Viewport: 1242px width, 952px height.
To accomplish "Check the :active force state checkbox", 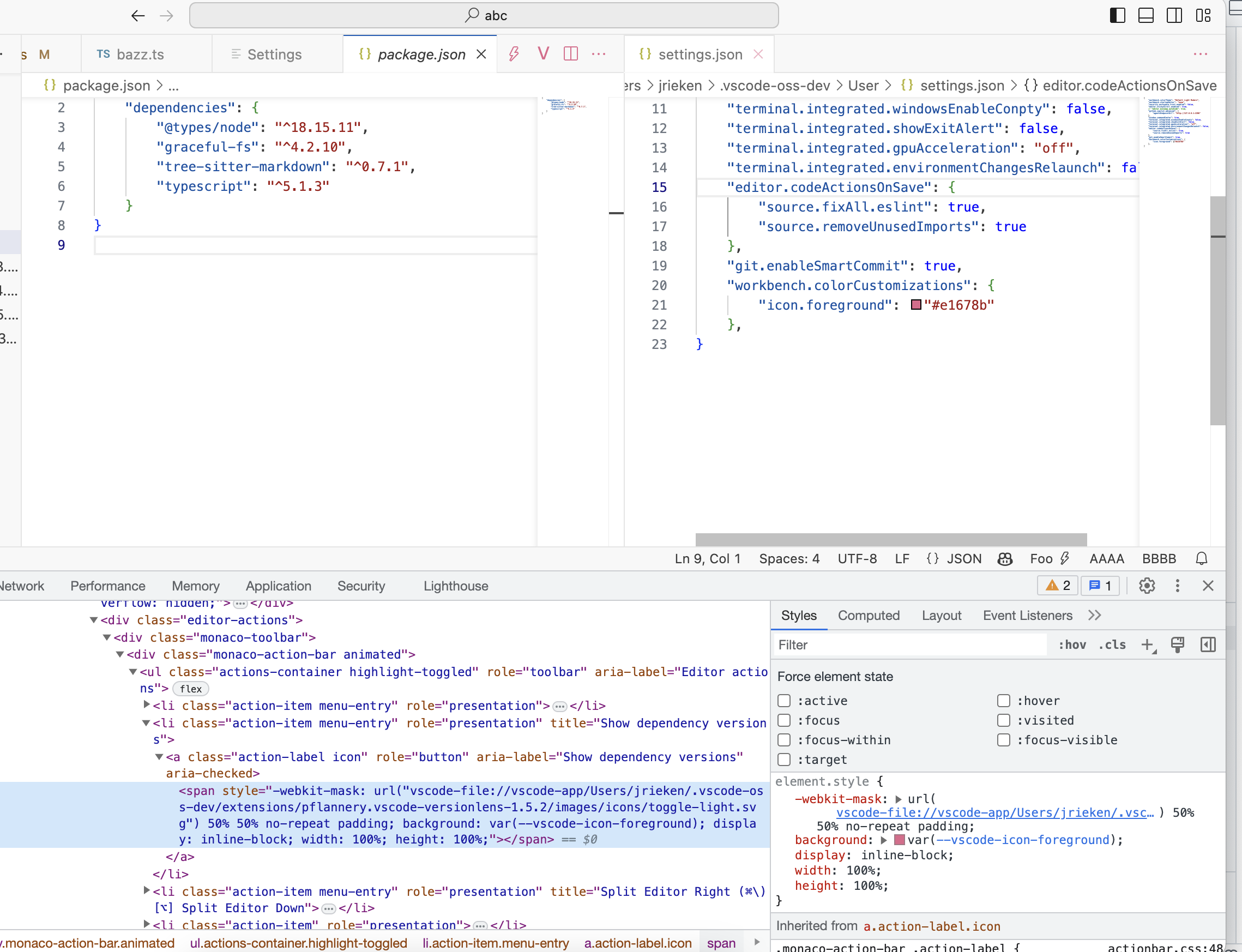I will 784,701.
